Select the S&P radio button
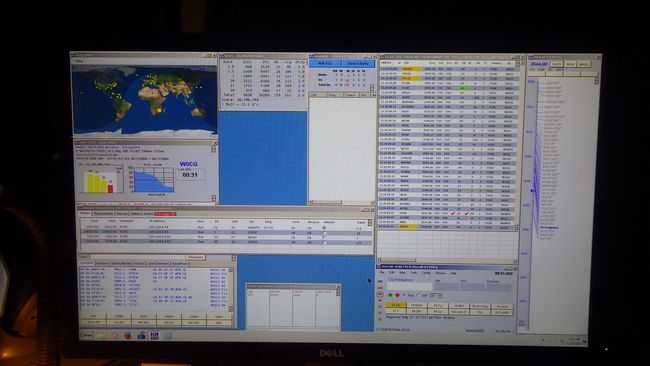 coord(418,295)
